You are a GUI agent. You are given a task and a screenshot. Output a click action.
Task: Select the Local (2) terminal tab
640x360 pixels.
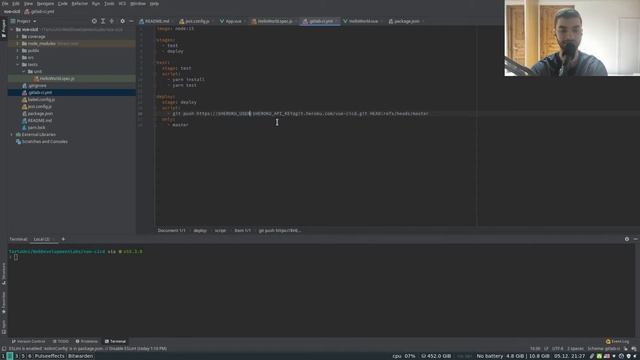click(x=42, y=239)
